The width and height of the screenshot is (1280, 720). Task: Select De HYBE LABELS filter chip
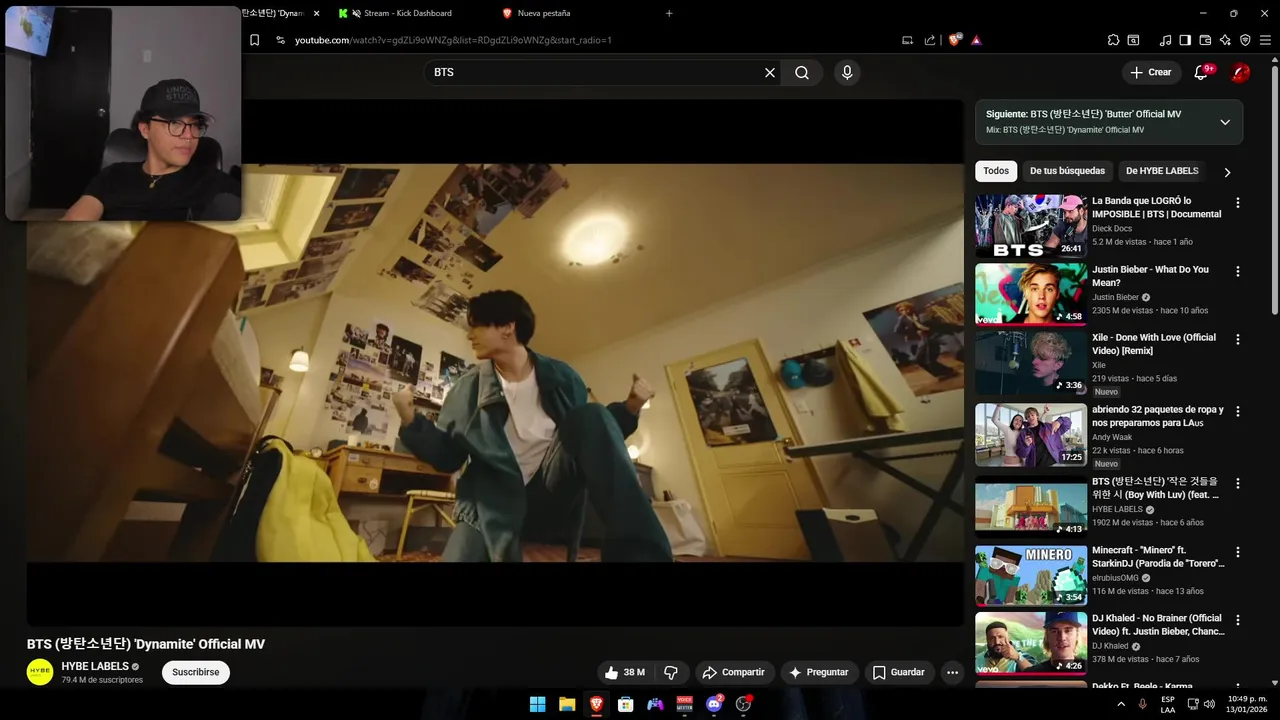point(1162,171)
